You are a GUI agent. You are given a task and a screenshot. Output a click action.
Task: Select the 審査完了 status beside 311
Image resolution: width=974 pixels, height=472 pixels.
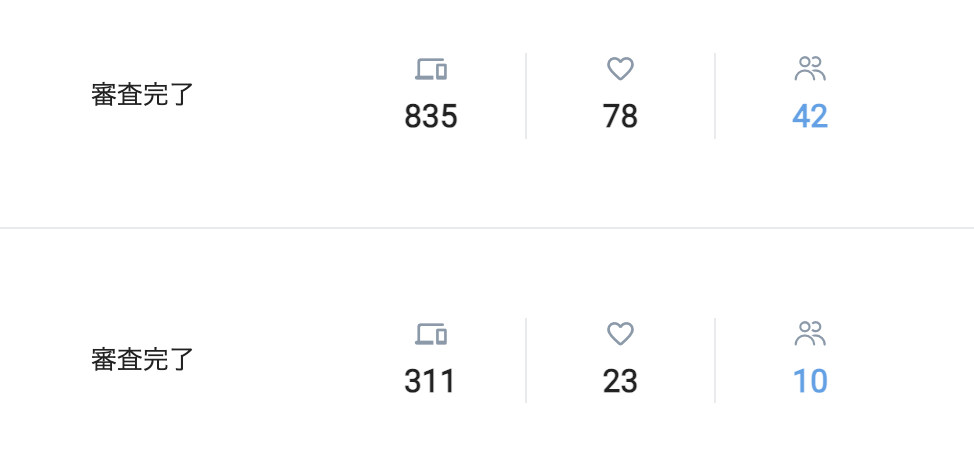pyautogui.click(x=143, y=360)
